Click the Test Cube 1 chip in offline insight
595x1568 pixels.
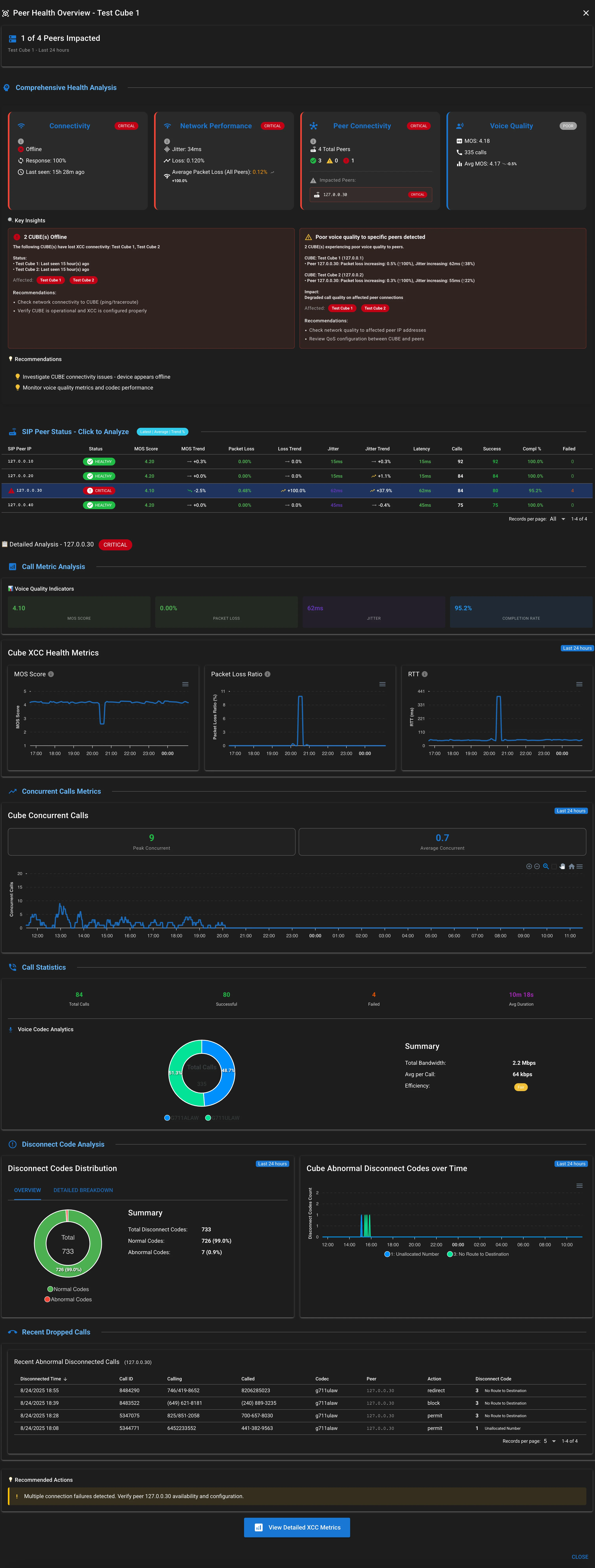pyautogui.click(x=51, y=280)
